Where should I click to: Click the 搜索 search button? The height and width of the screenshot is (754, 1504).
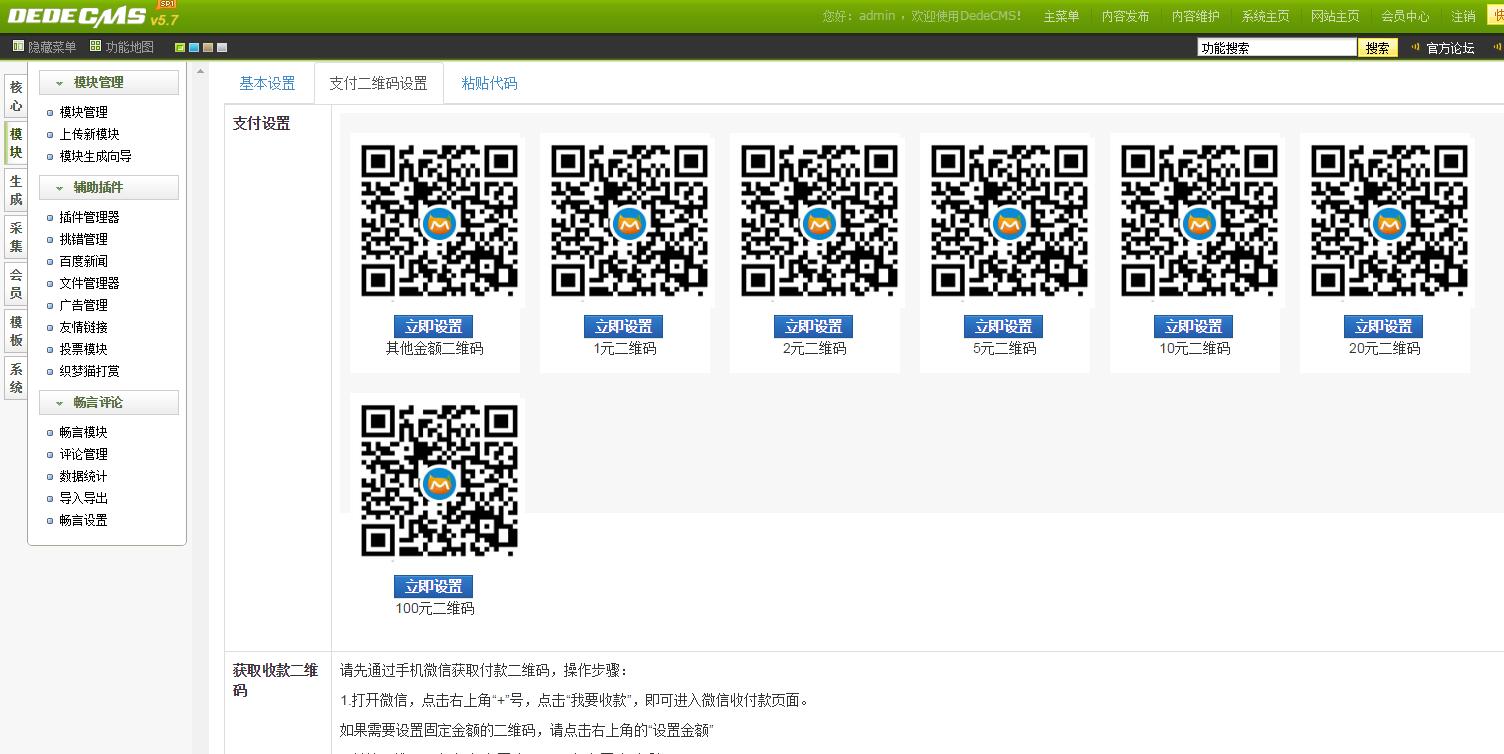click(1378, 47)
